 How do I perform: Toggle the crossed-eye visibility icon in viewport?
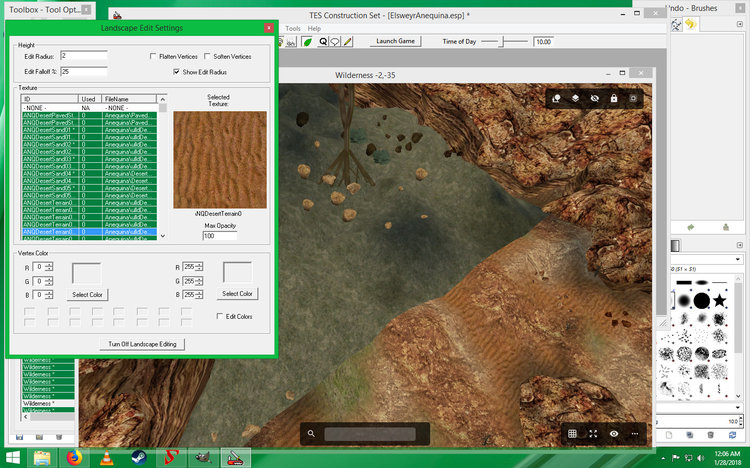pyautogui.click(x=595, y=98)
